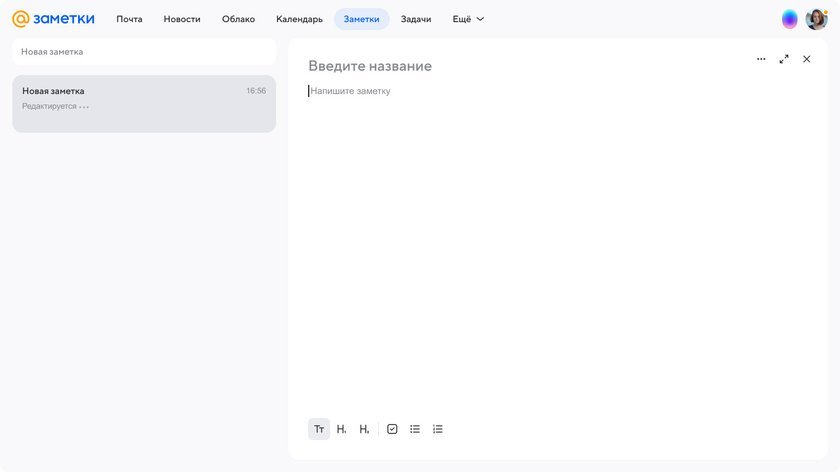
Task: Focus the Введите название title field
Action: pos(370,66)
